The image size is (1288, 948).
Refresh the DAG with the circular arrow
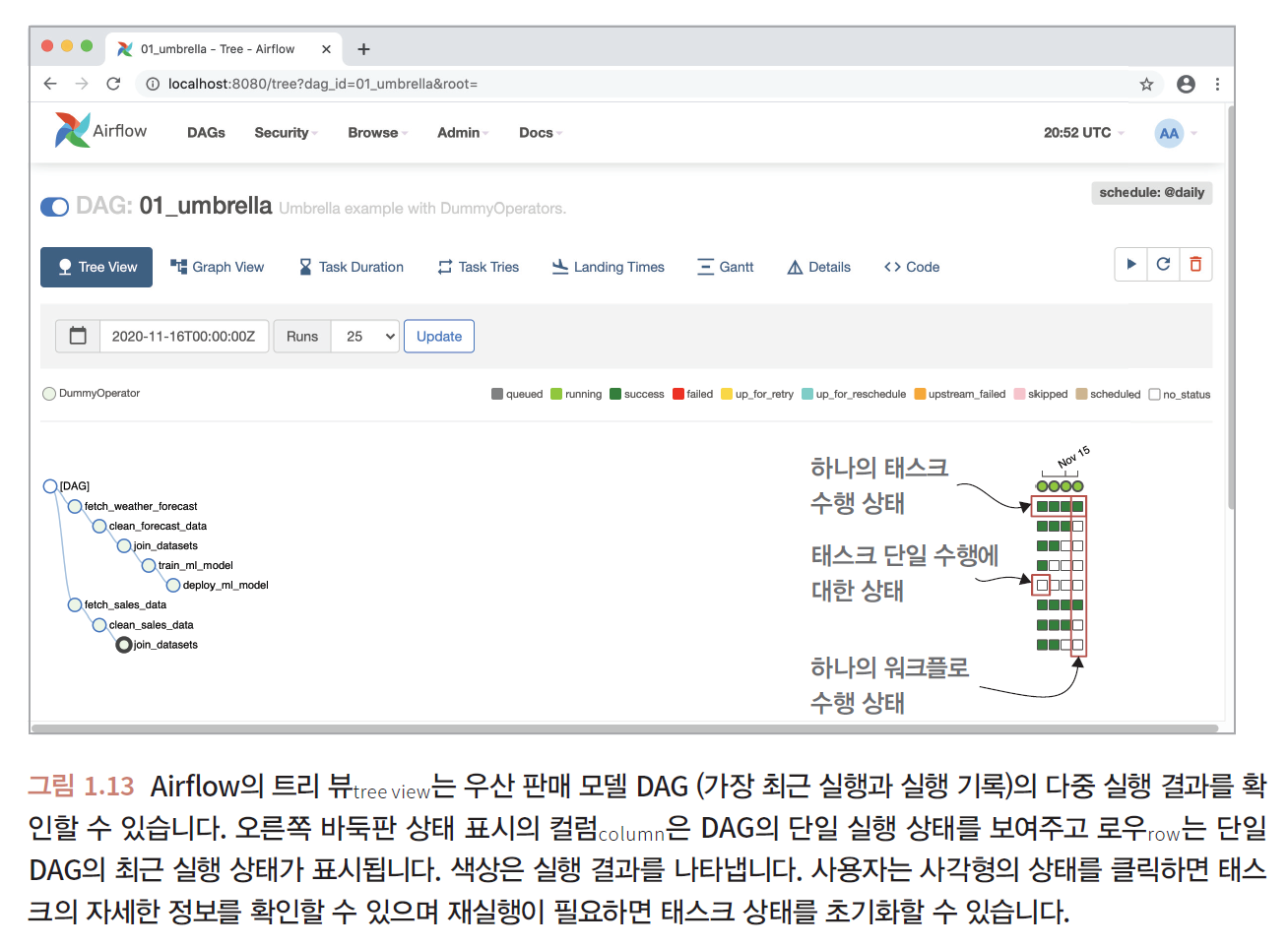[1163, 264]
